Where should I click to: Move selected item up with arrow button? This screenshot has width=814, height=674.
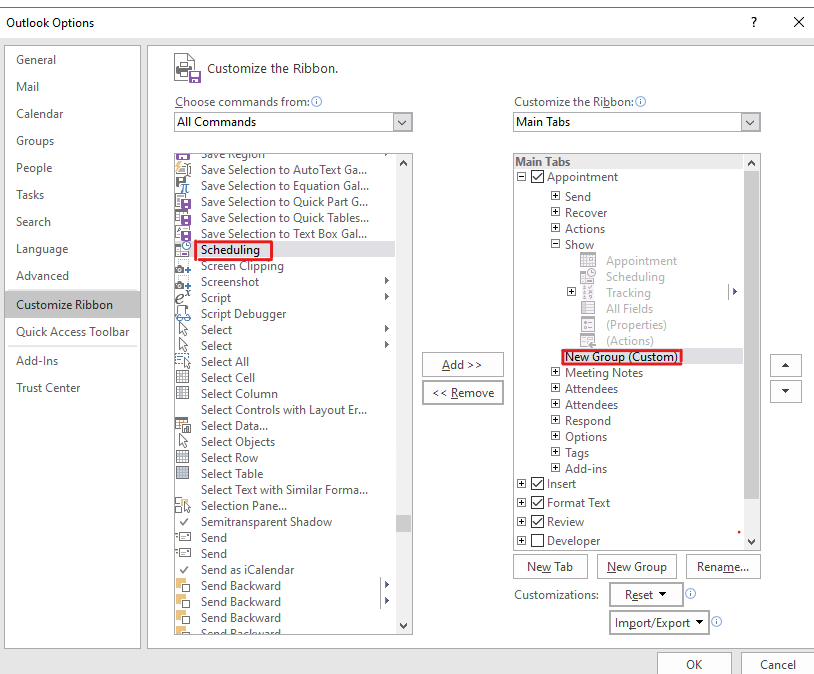[785, 366]
